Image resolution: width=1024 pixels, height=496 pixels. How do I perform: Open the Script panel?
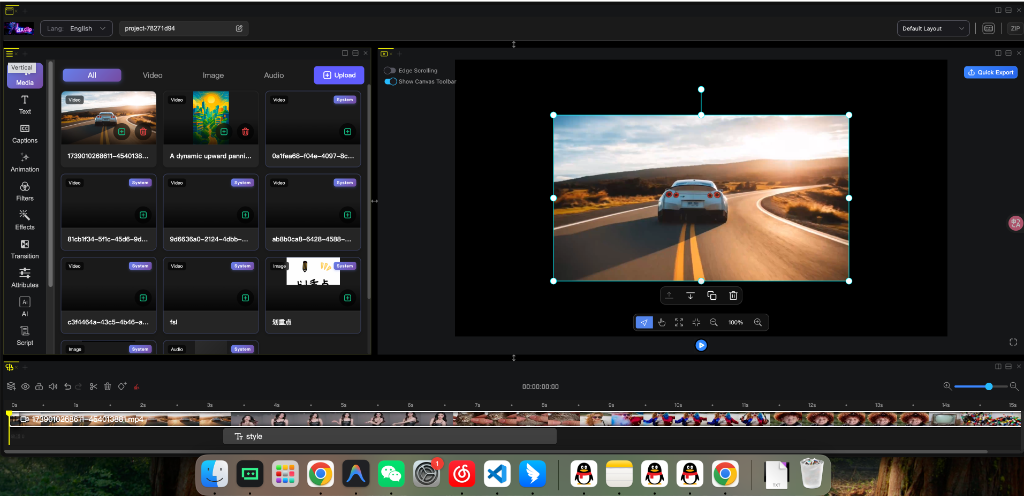click(25, 335)
